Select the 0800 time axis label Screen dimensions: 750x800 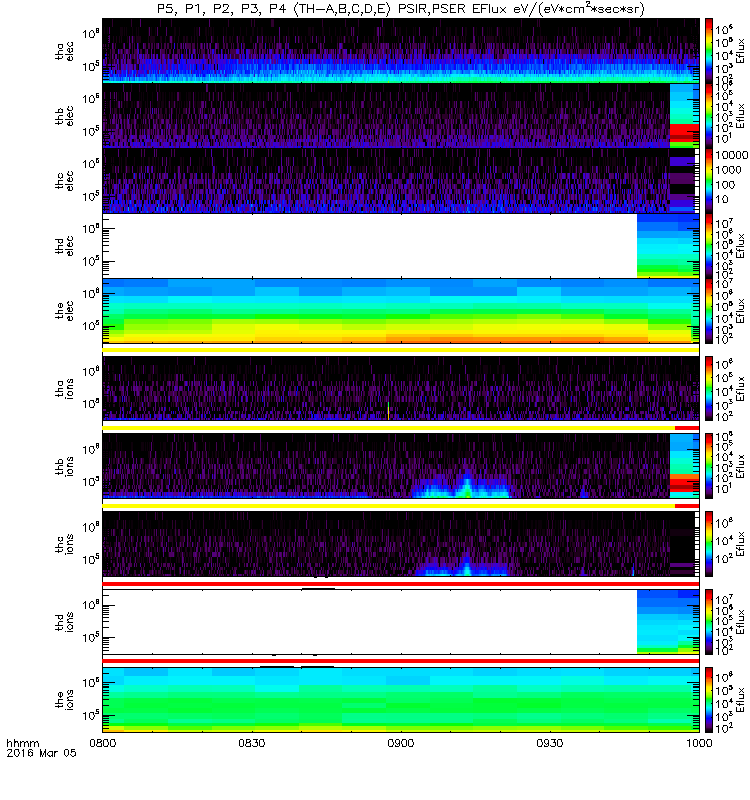coord(103,743)
